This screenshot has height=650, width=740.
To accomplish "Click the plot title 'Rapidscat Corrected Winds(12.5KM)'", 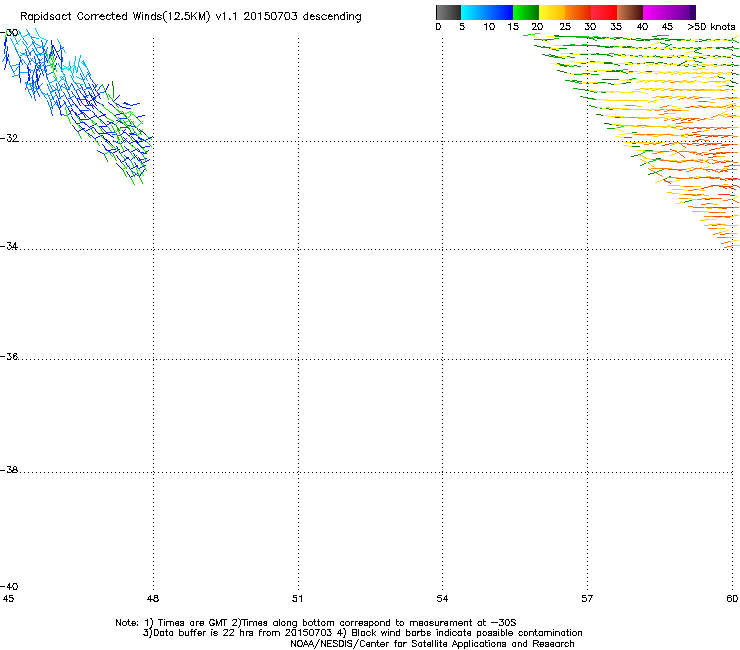I will click(115, 16).
